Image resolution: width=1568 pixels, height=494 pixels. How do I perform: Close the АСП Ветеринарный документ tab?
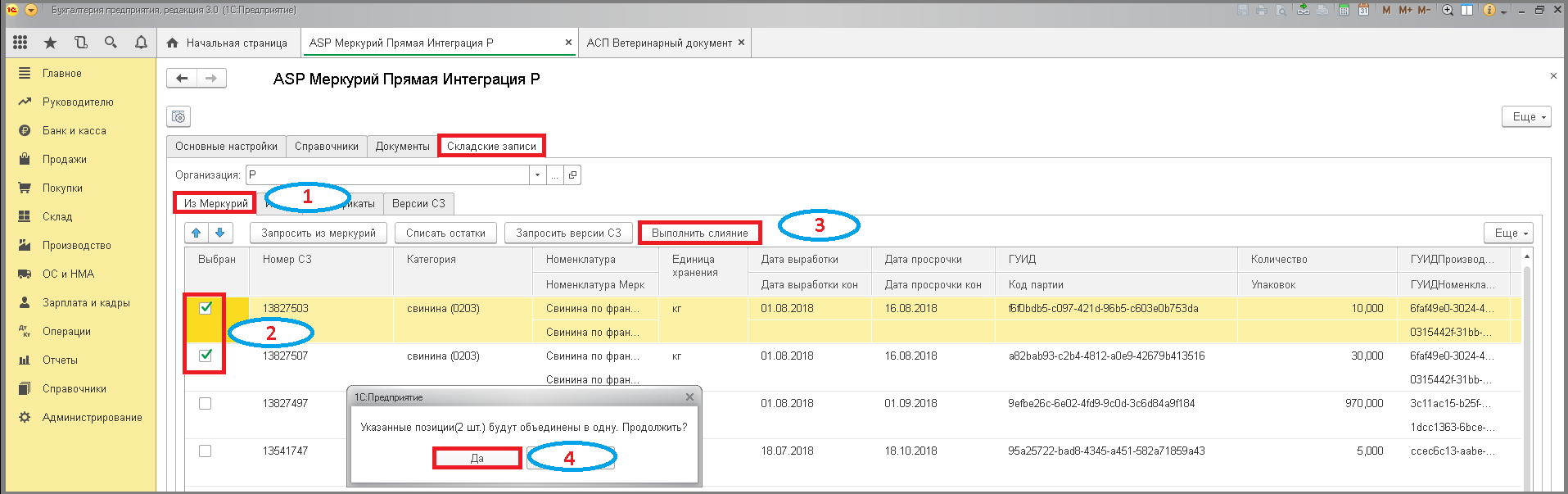tap(741, 43)
